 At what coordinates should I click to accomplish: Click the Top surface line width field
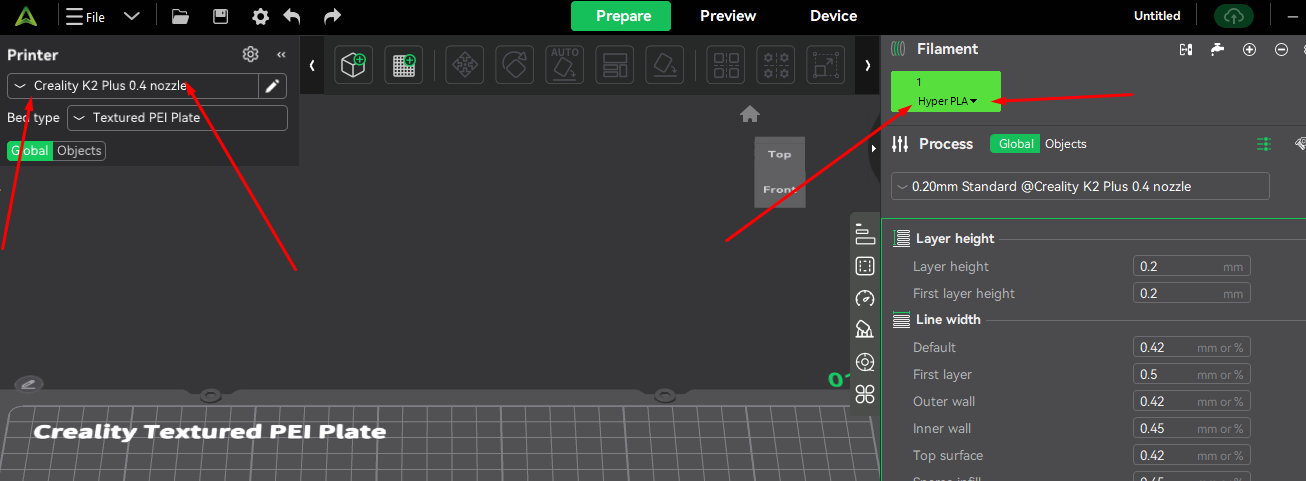(x=1192, y=456)
